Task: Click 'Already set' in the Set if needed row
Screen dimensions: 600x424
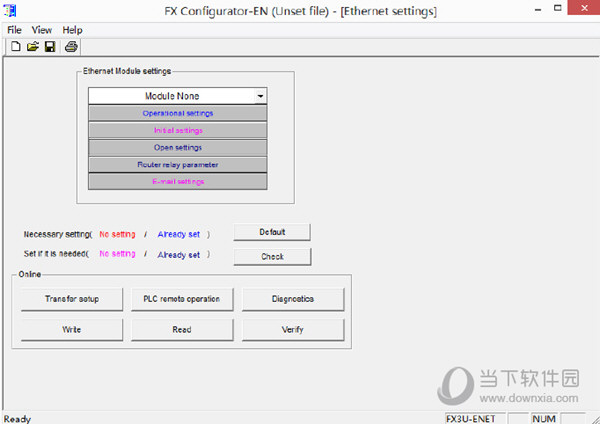Action: click(179, 254)
